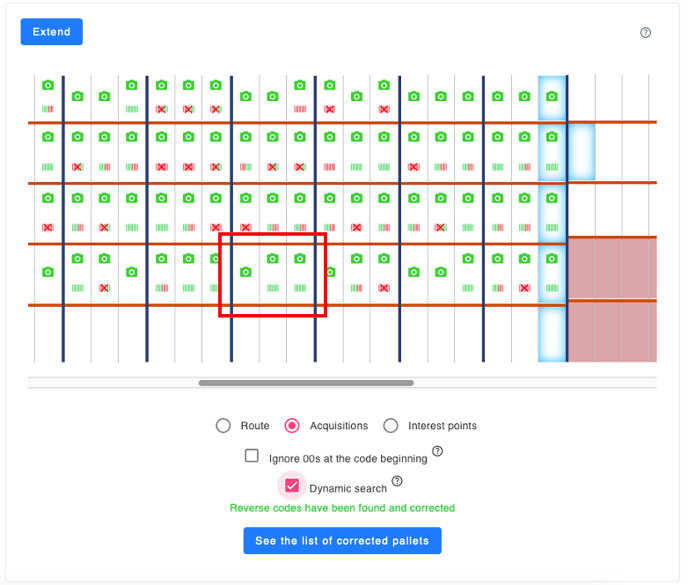Screen dimensions: 688x585
Task: Click the barcode icon under the top-left camera
Action: (48, 108)
